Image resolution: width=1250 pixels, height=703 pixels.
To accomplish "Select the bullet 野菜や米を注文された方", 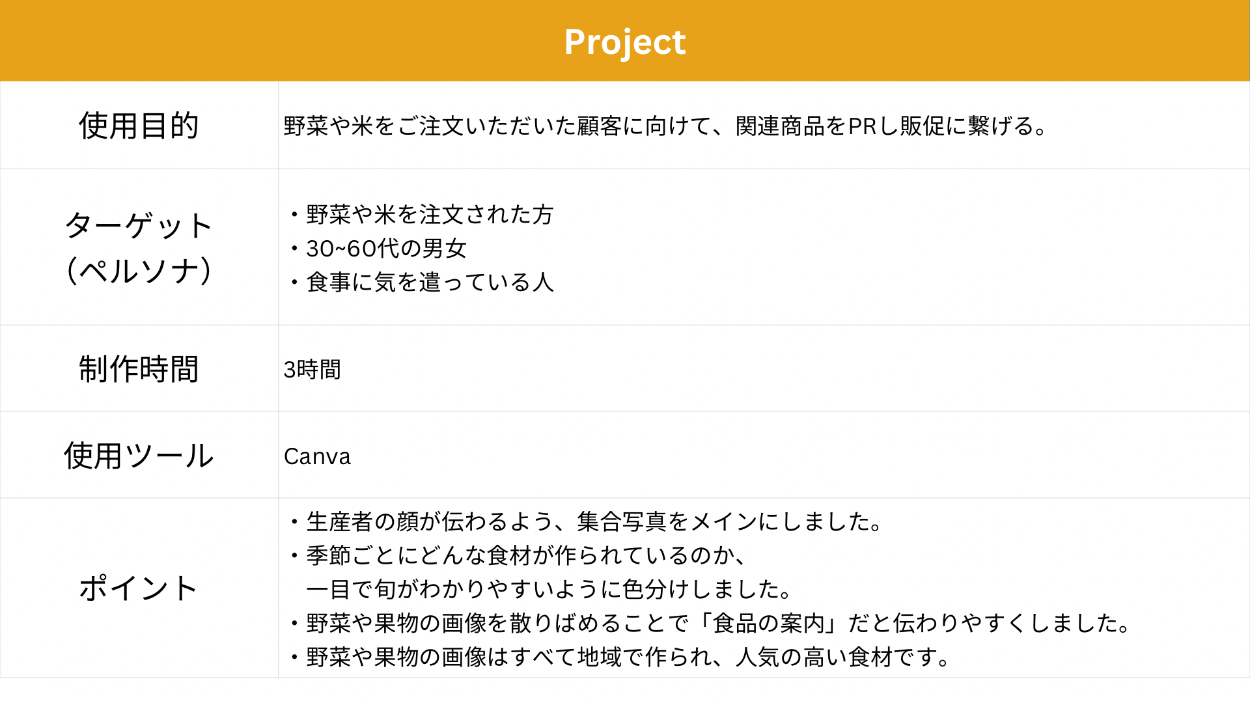I will (x=428, y=215).
